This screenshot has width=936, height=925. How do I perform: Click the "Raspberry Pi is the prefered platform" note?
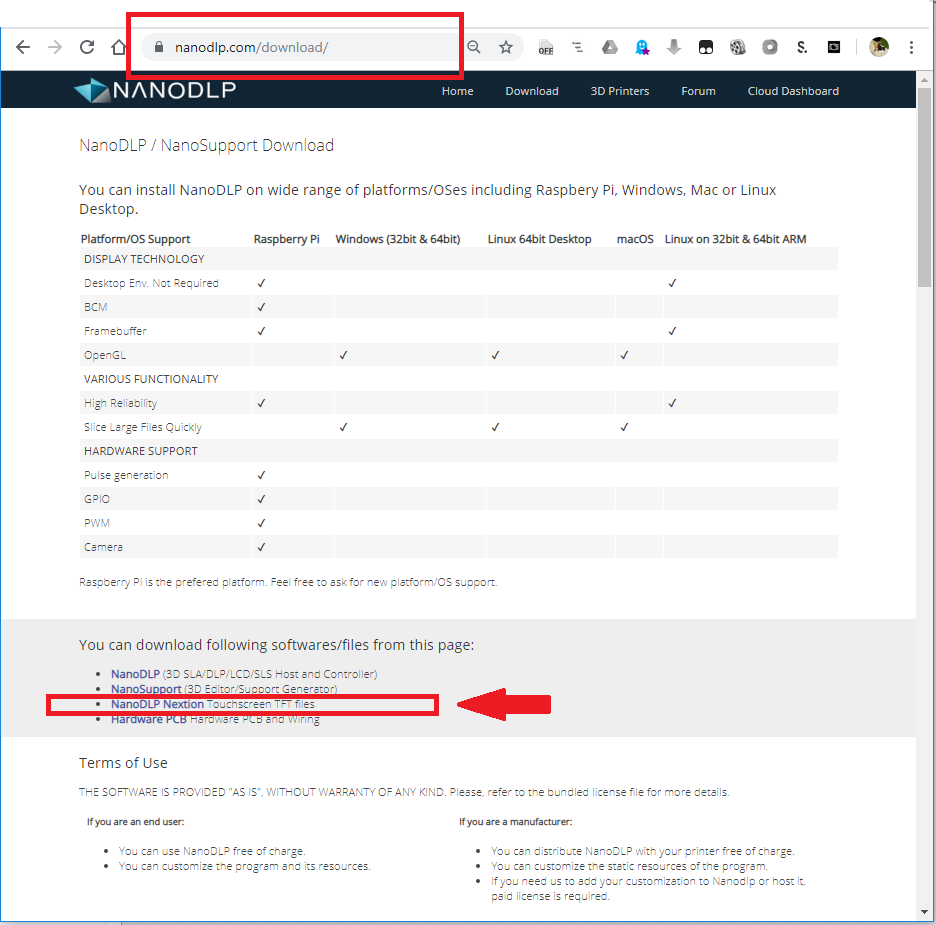[288, 582]
